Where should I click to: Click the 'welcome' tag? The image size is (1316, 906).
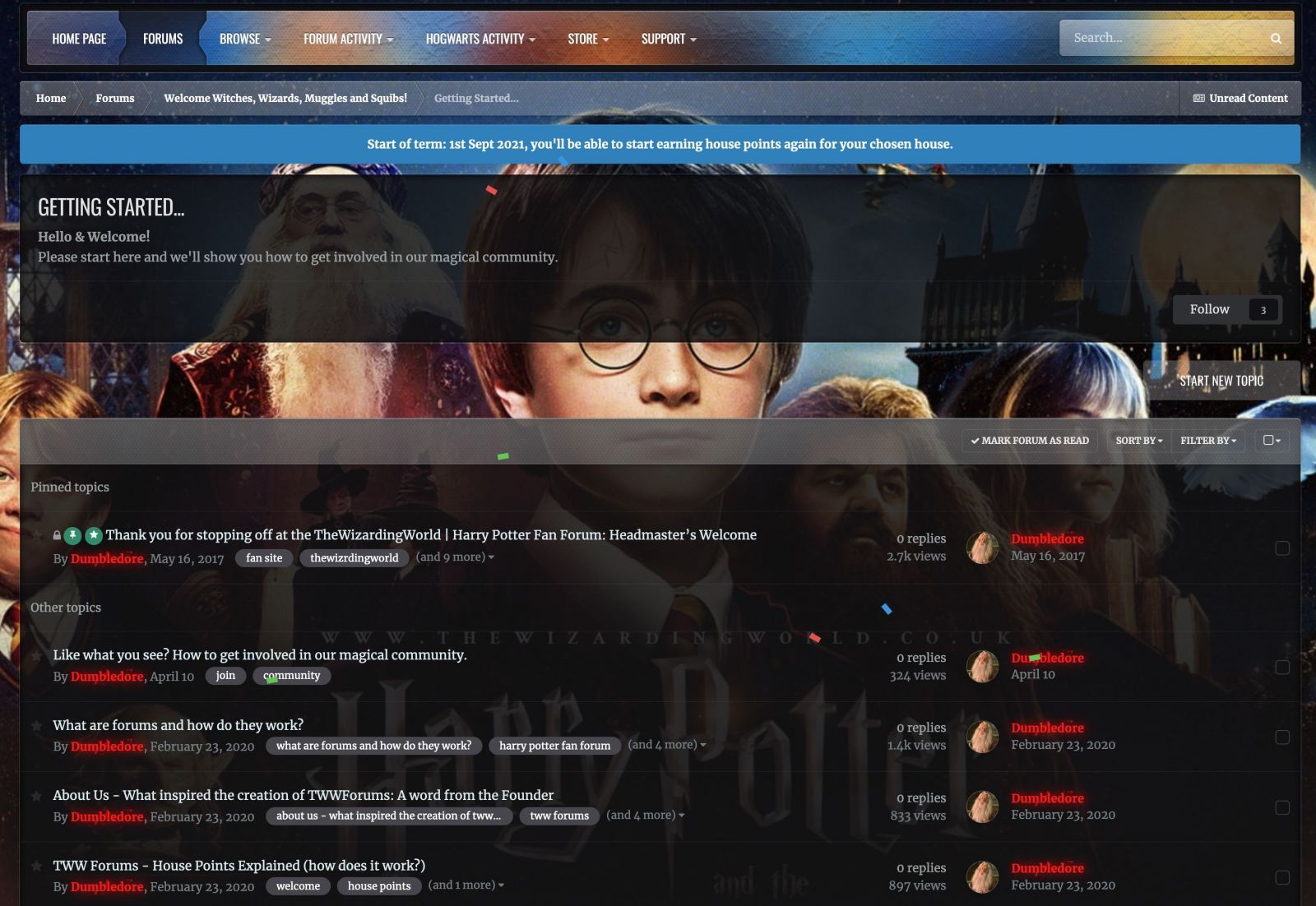pyautogui.click(x=299, y=886)
